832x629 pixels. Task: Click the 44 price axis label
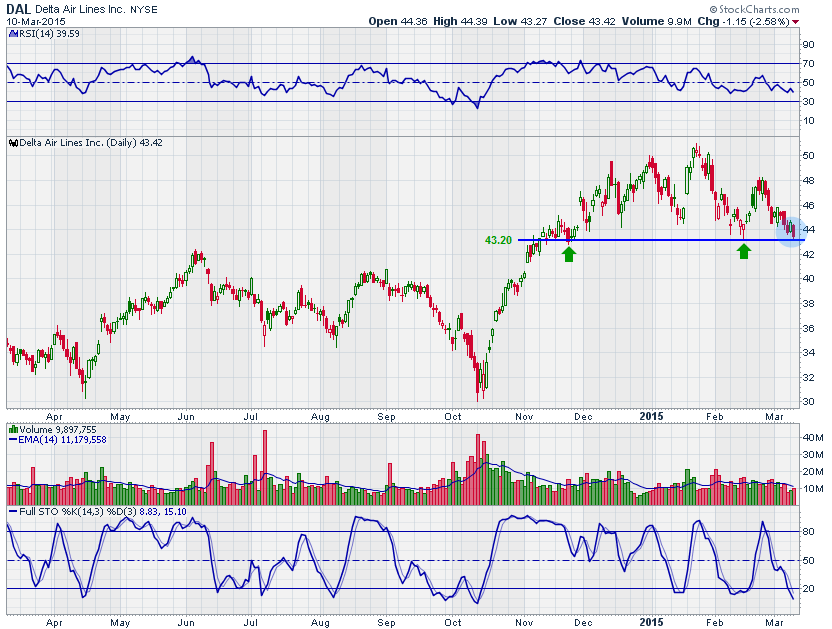click(x=808, y=230)
